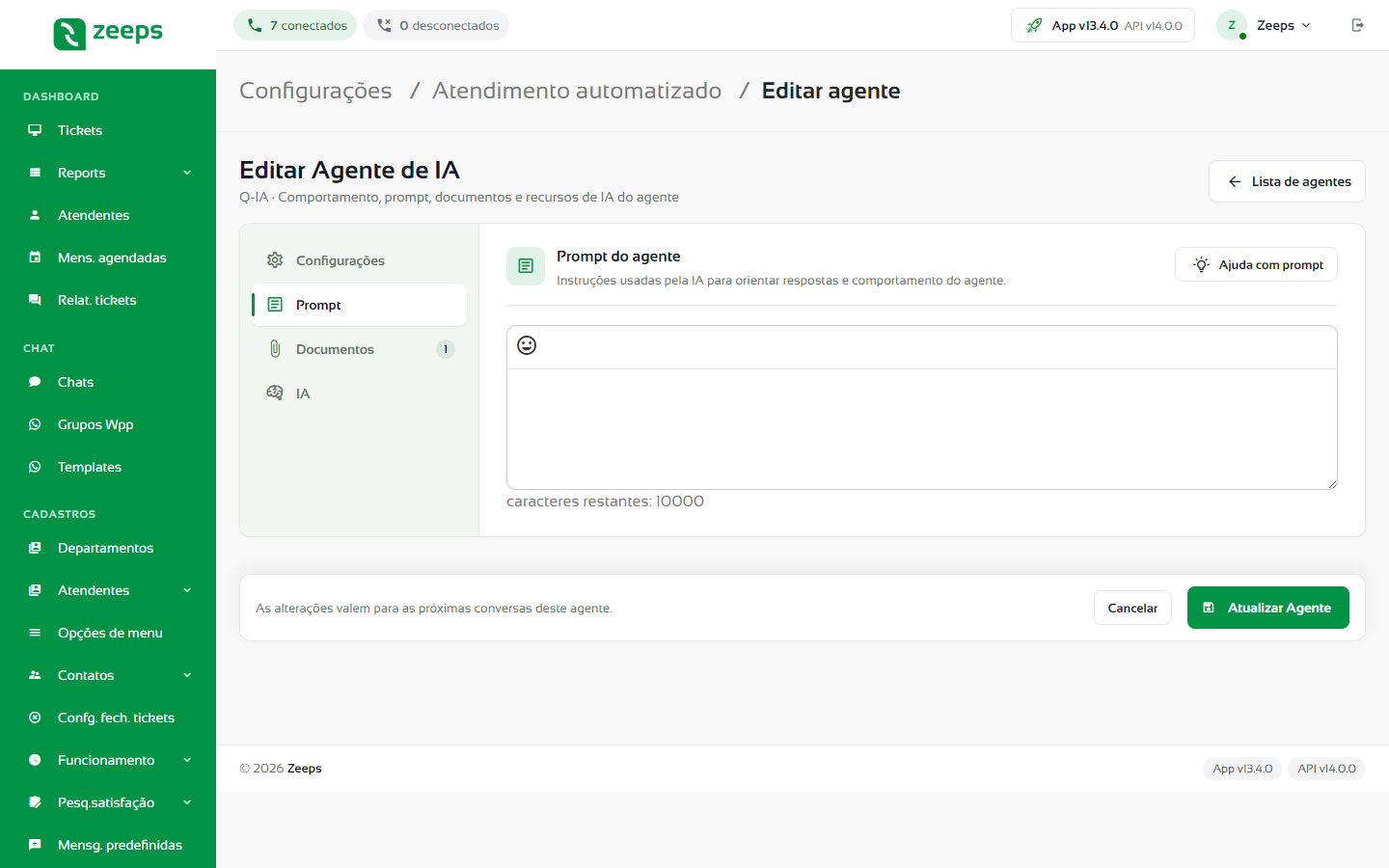The width and height of the screenshot is (1389, 868).
Task: Click inside the agent prompt text area
Action: tap(922, 429)
